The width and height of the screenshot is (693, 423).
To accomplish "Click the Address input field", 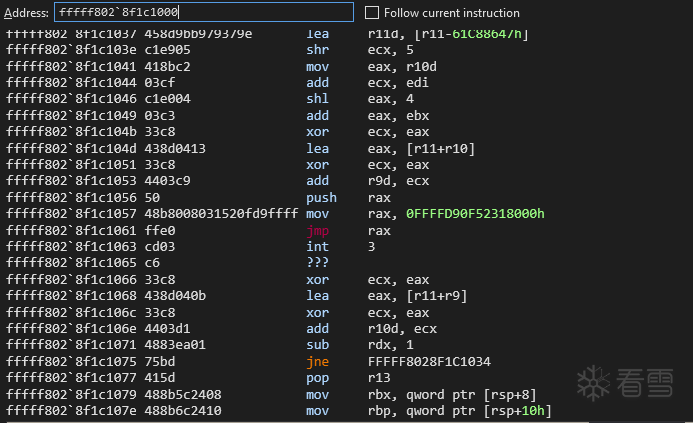I will [x=202, y=13].
